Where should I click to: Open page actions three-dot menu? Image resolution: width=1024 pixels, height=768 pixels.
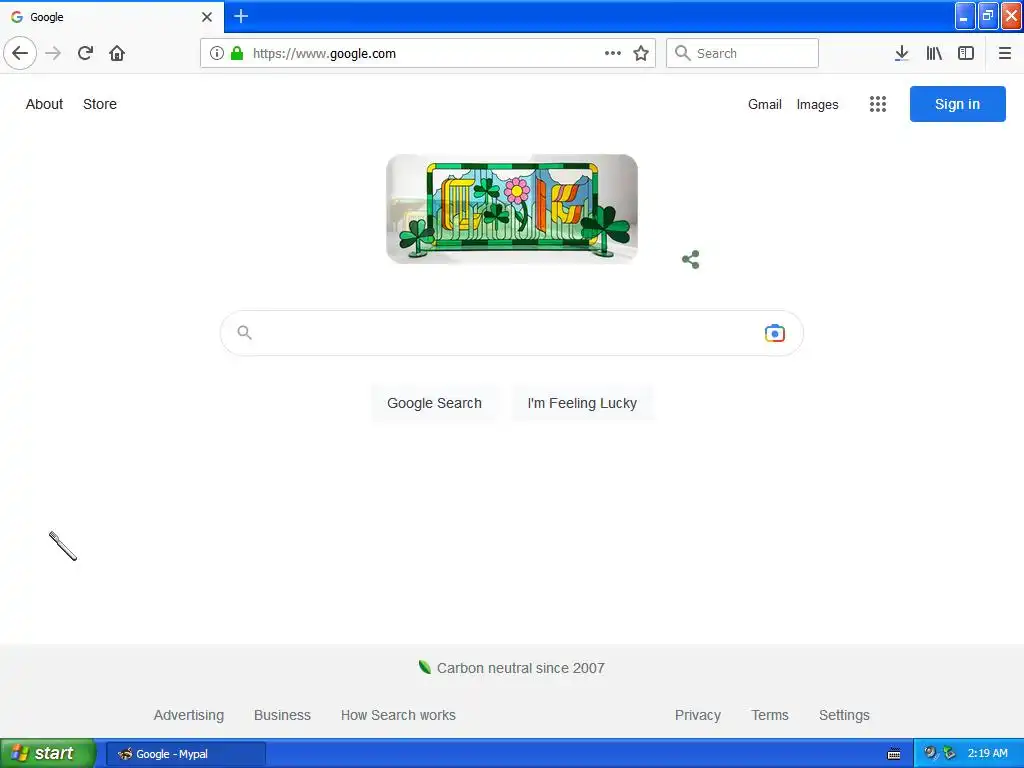613,53
